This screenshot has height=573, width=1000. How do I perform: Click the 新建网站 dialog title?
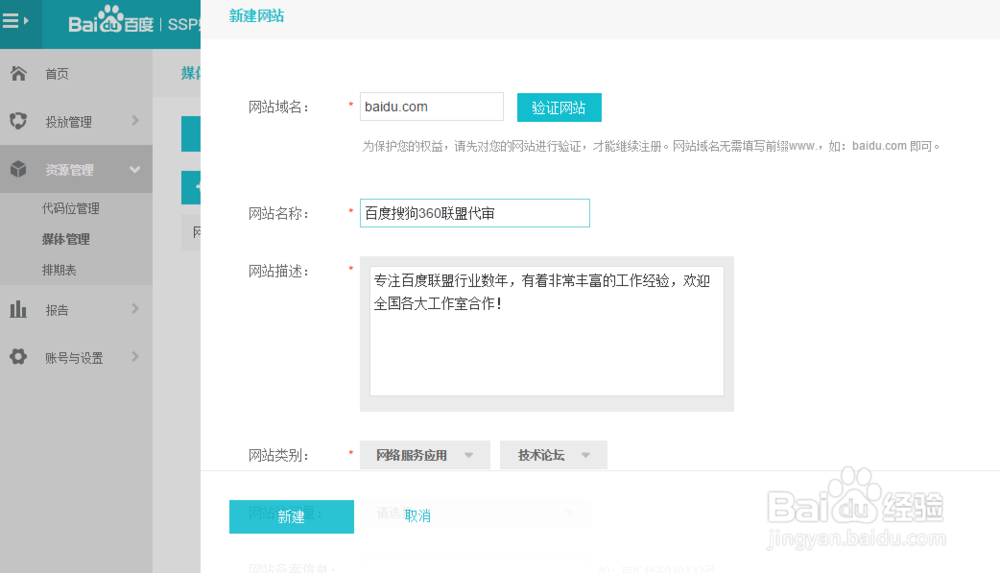(256, 16)
